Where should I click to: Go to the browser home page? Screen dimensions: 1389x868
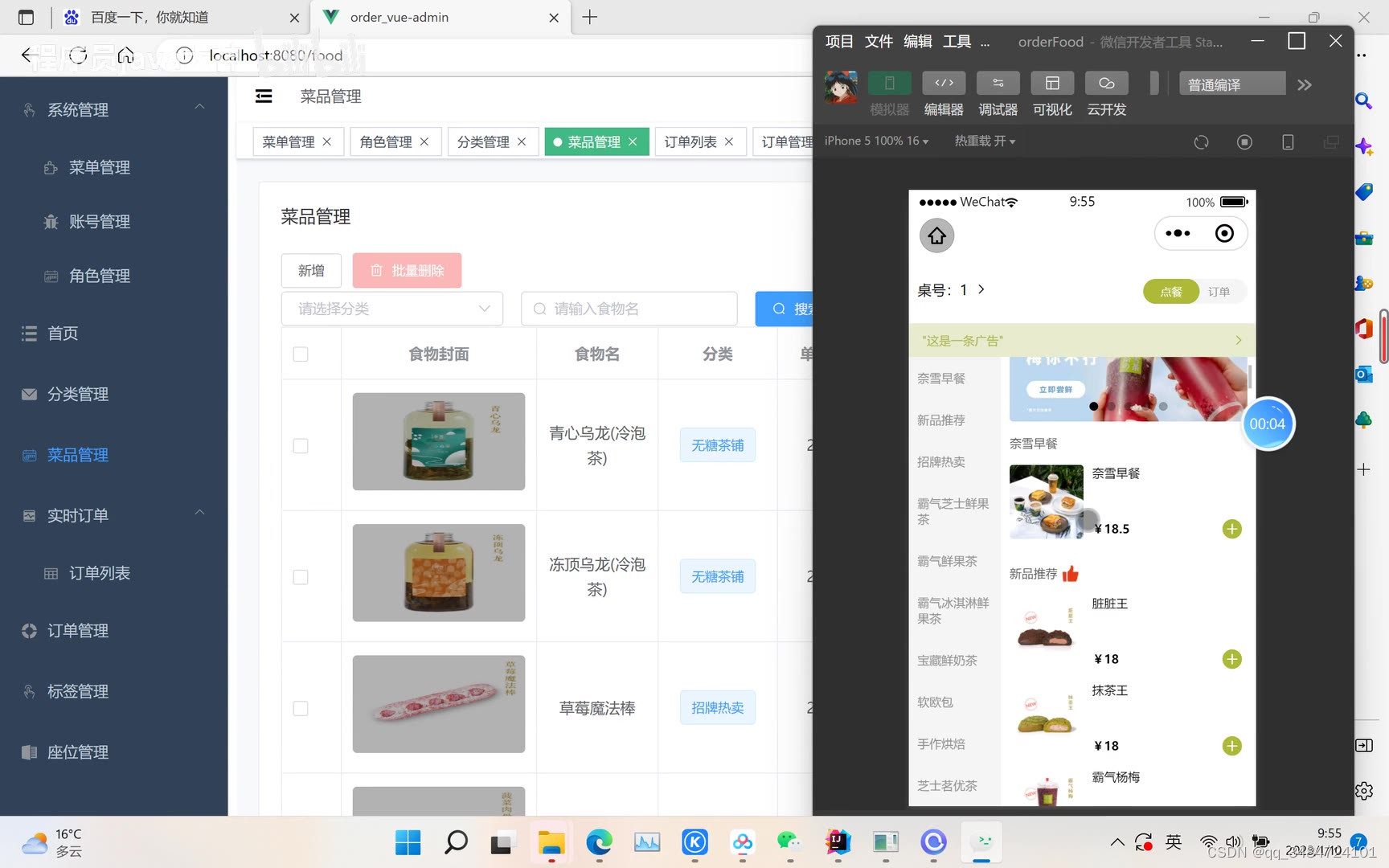coord(126,55)
